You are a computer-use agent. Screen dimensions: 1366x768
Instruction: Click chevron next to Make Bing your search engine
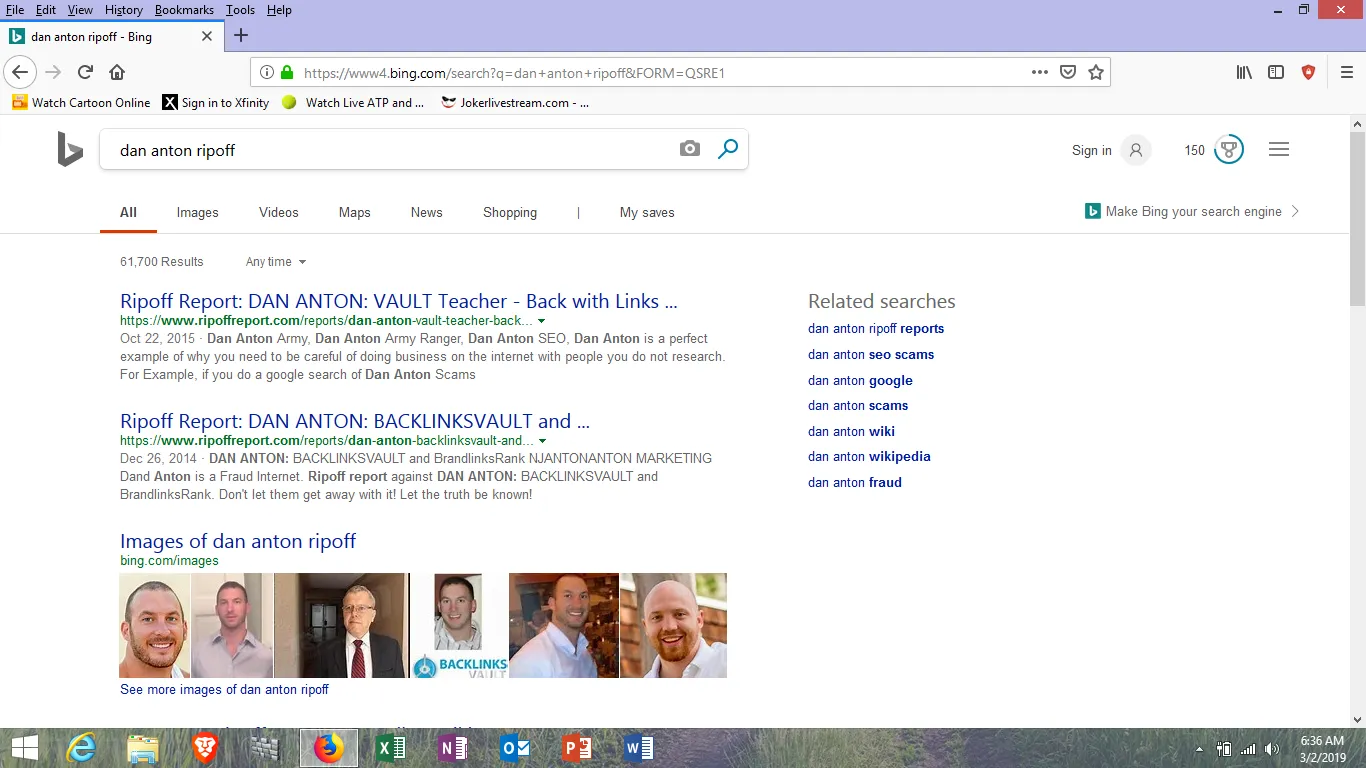[x=1295, y=212]
